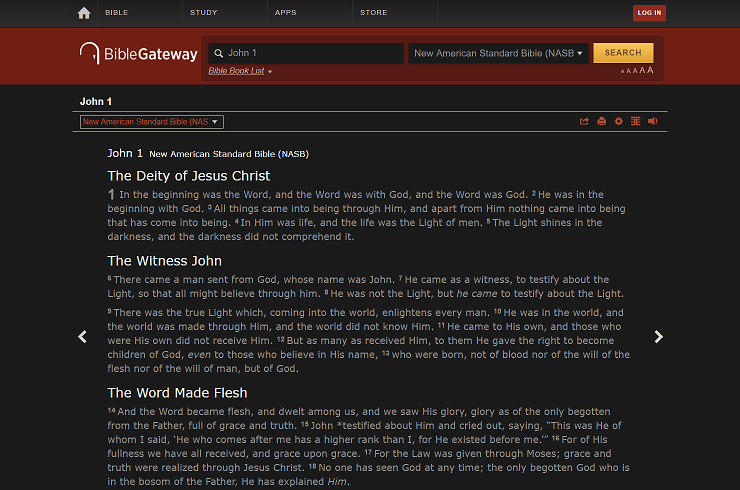The width and height of the screenshot is (740, 490).
Task: Open the STORE menu
Action: 373,13
